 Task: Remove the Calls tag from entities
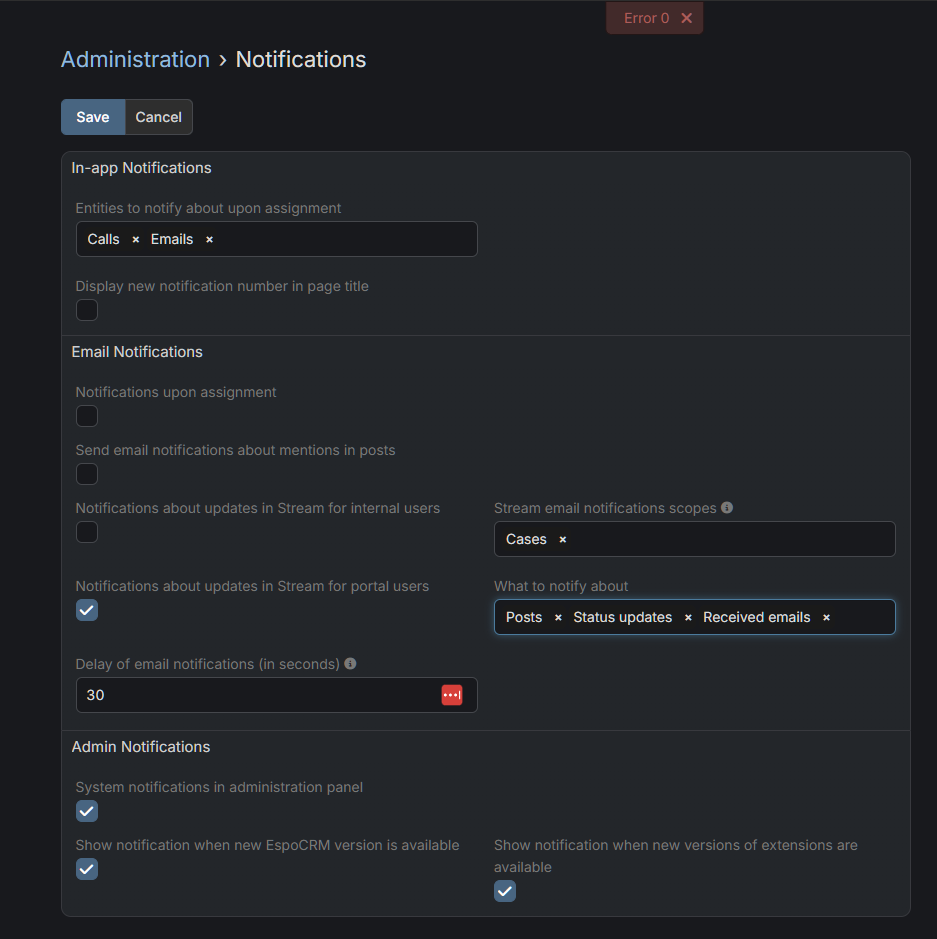[136, 240]
